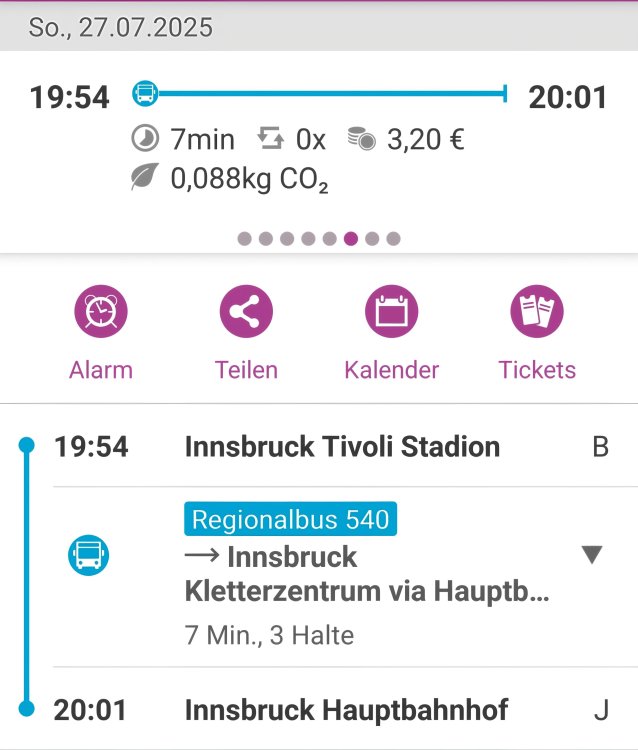This screenshot has width=638, height=750.
Task: Select the highlighted sixth page dot
Action: pyautogui.click(x=351, y=239)
